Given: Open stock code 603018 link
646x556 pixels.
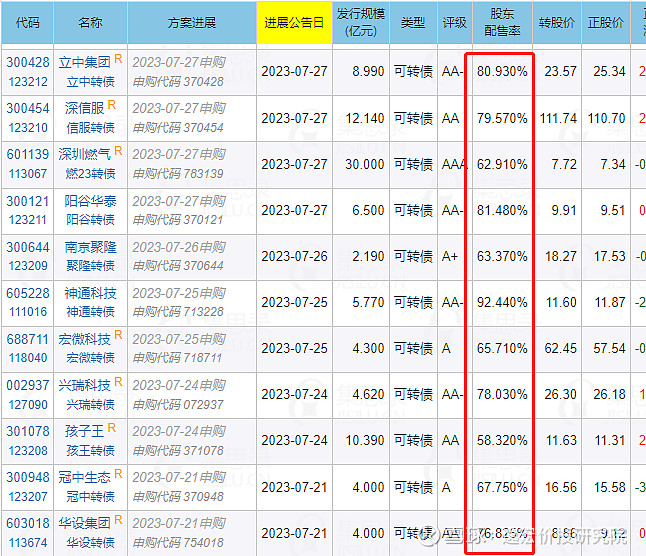Looking at the screenshot, I should pyautogui.click(x=28, y=523).
